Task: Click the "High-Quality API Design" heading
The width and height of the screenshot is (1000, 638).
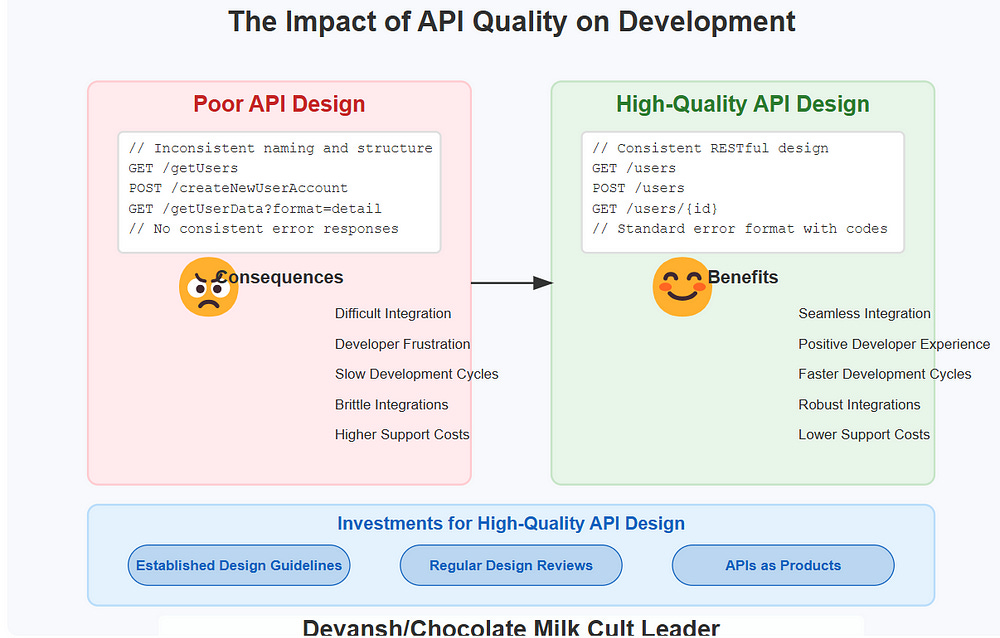Action: [x=743, y=104]
